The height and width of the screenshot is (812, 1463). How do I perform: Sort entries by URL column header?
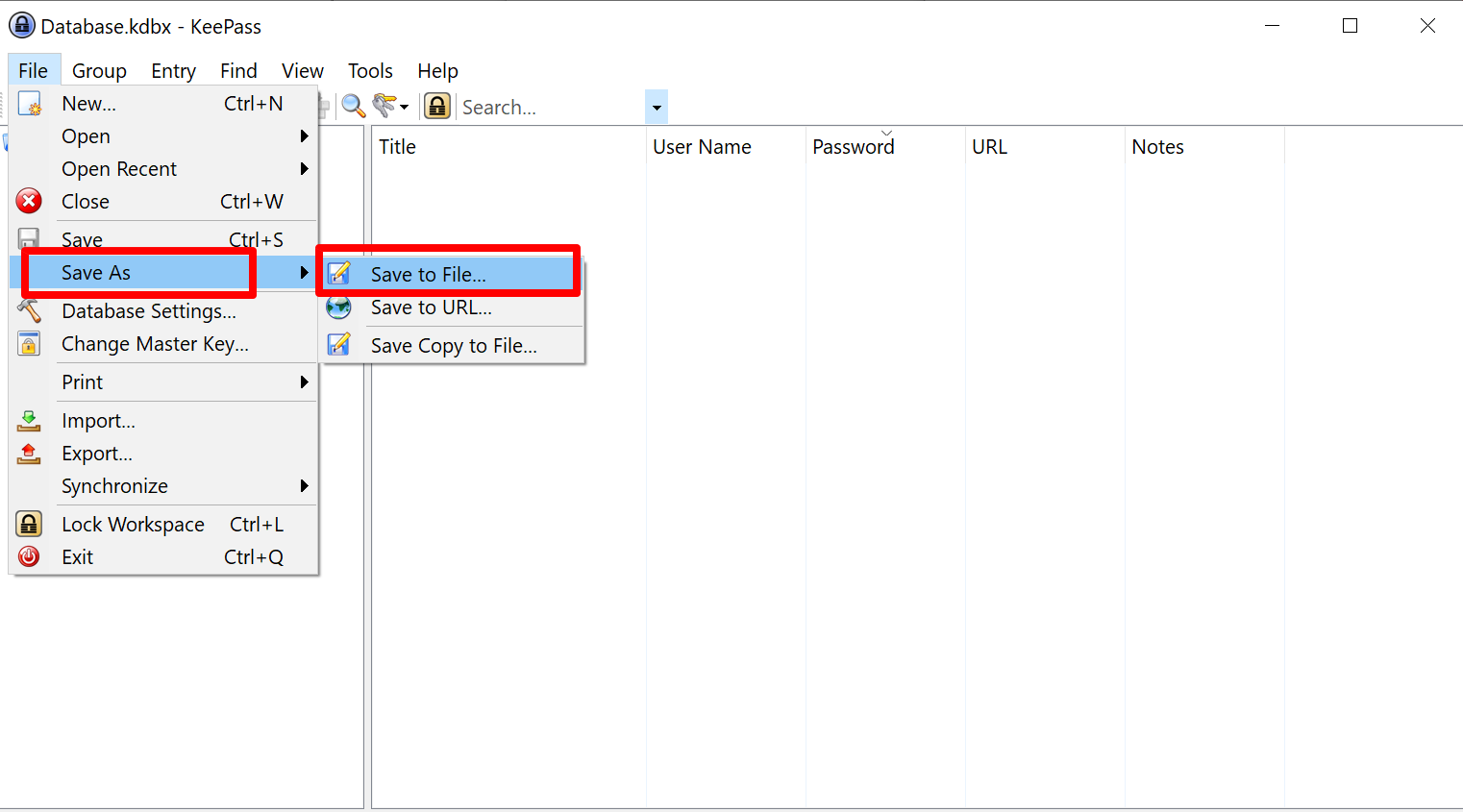tap(1045, 147)
